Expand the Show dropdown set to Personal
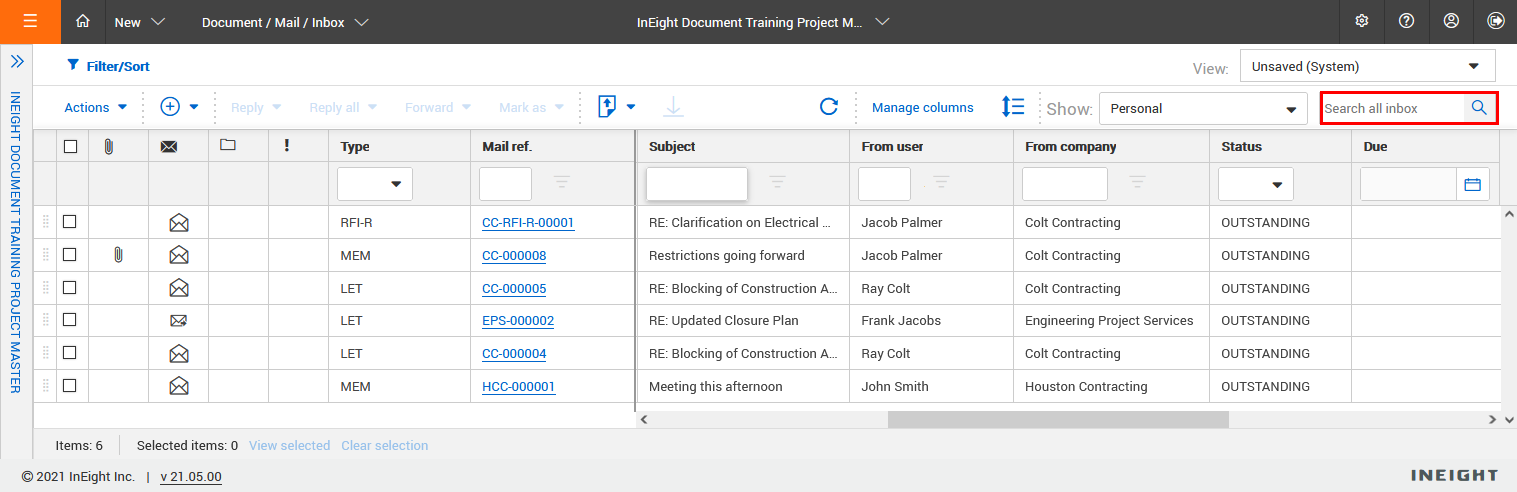Viewport: 1517px width, 492px height. [x=1202, y=109]
